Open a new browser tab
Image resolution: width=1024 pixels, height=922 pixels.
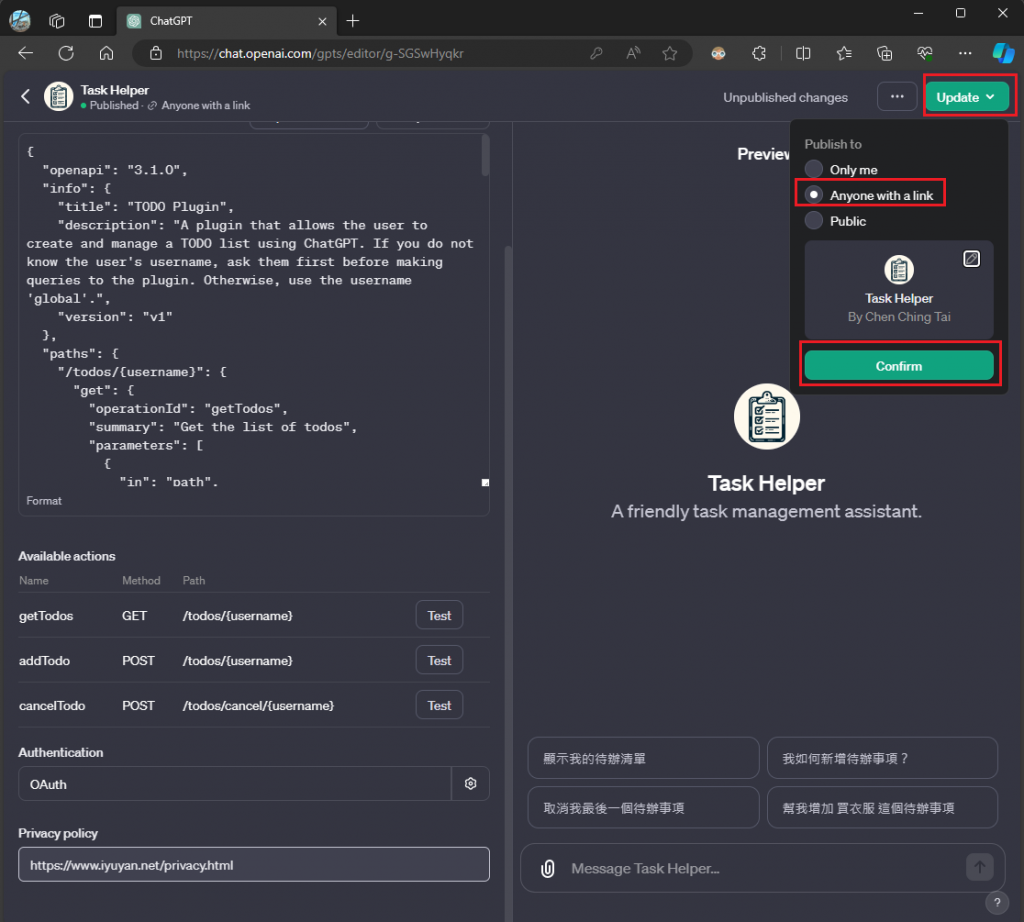point(353,21)
